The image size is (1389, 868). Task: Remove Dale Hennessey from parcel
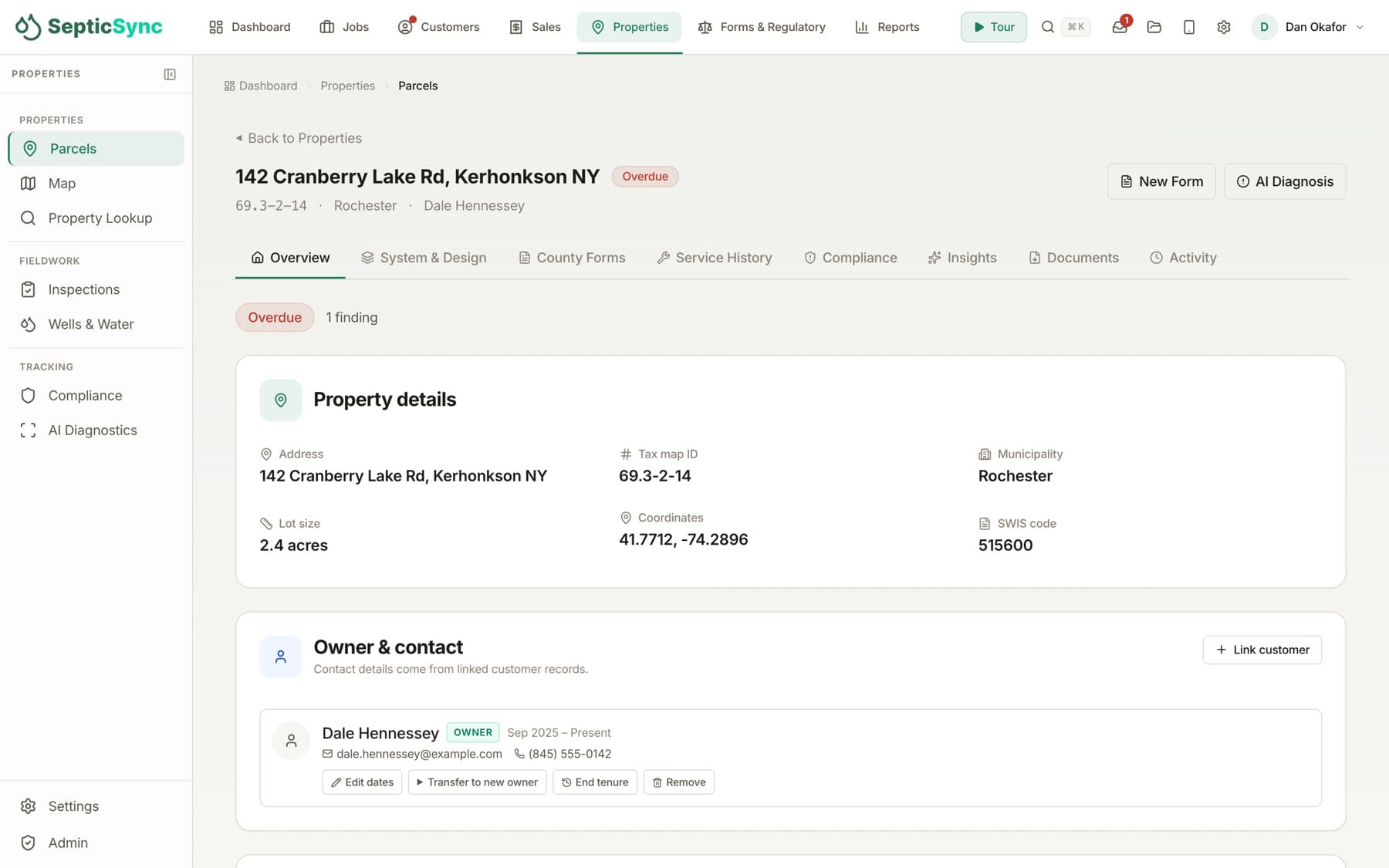[679, 782]
